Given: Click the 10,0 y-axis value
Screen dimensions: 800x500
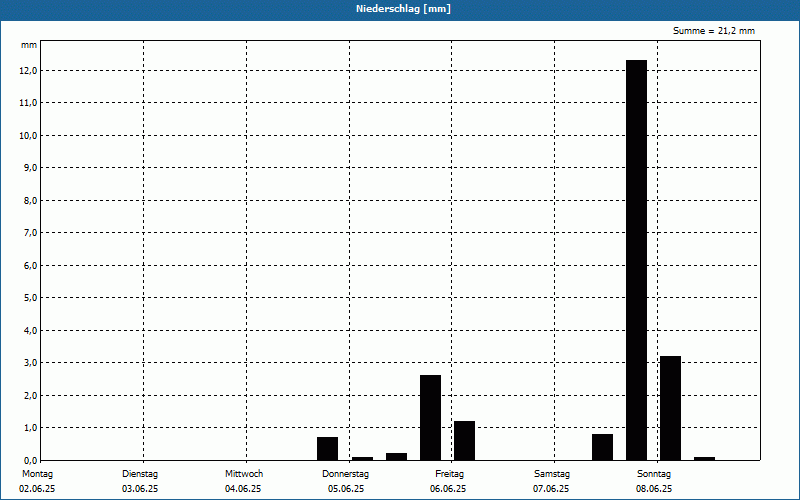Looking at the screenshot, I should [x=28, y=135].
